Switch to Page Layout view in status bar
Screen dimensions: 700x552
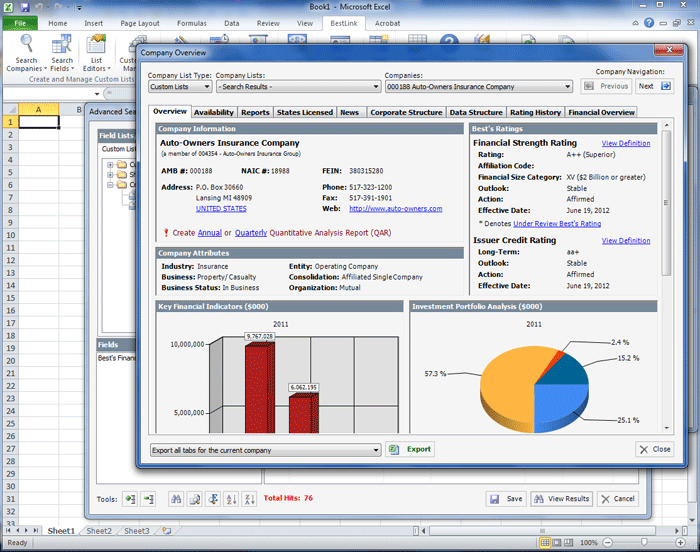click(557, 543)
